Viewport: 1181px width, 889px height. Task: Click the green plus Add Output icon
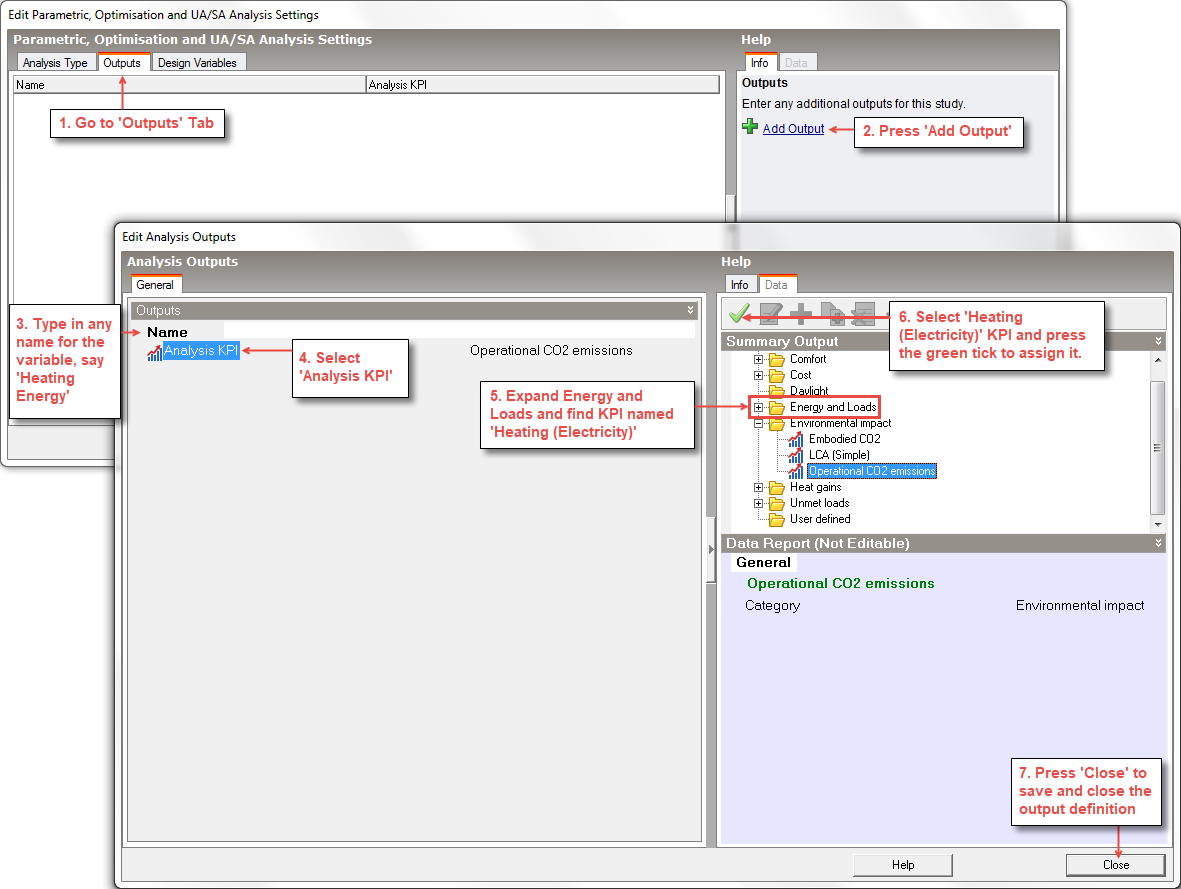[750, 127]
